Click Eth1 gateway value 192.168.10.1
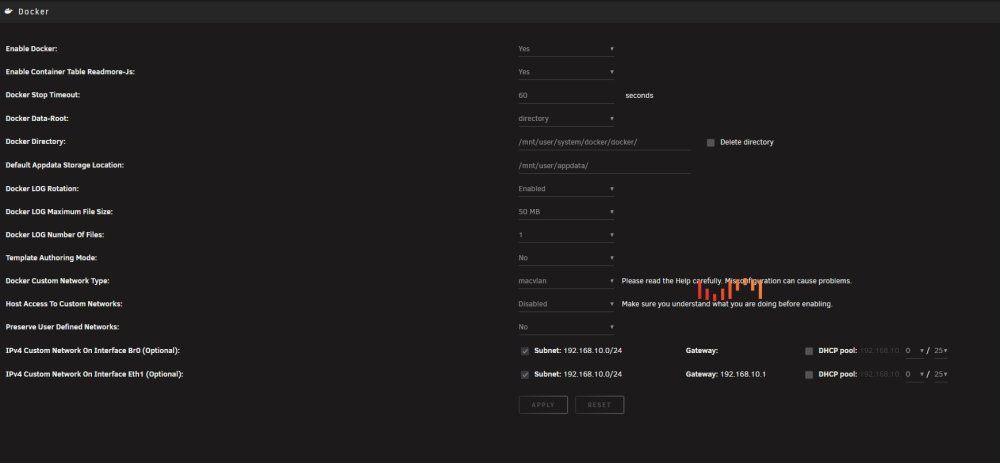 click(x=743, y=374)
